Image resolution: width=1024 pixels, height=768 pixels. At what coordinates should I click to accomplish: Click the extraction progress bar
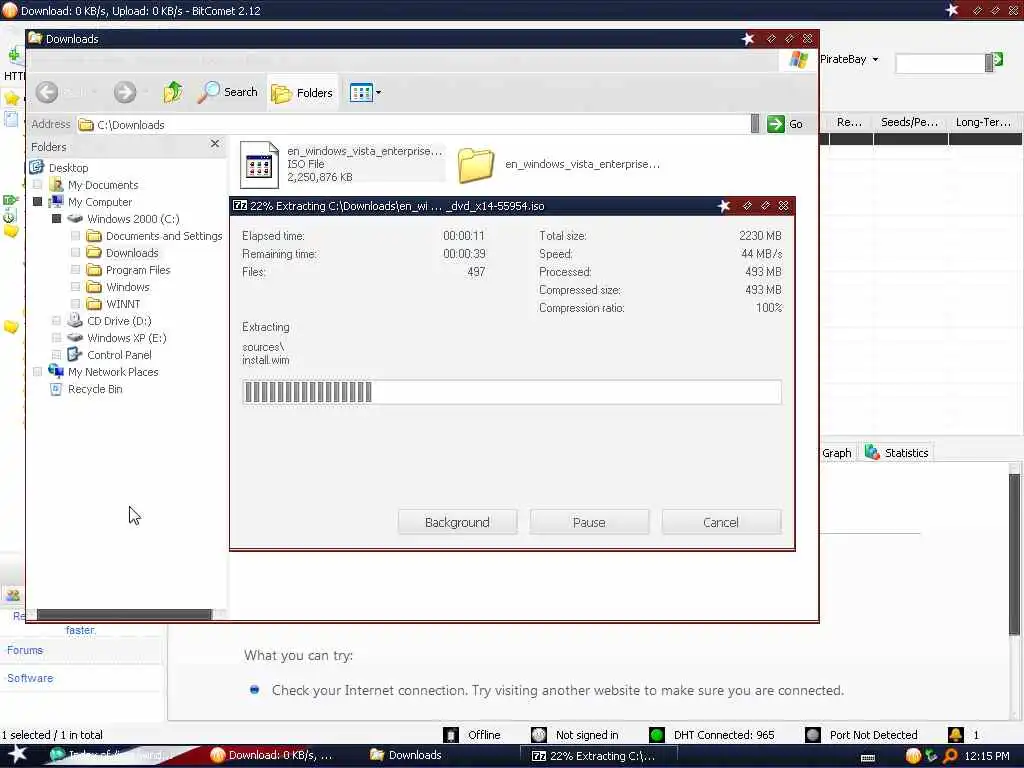(x=511, y=392)
